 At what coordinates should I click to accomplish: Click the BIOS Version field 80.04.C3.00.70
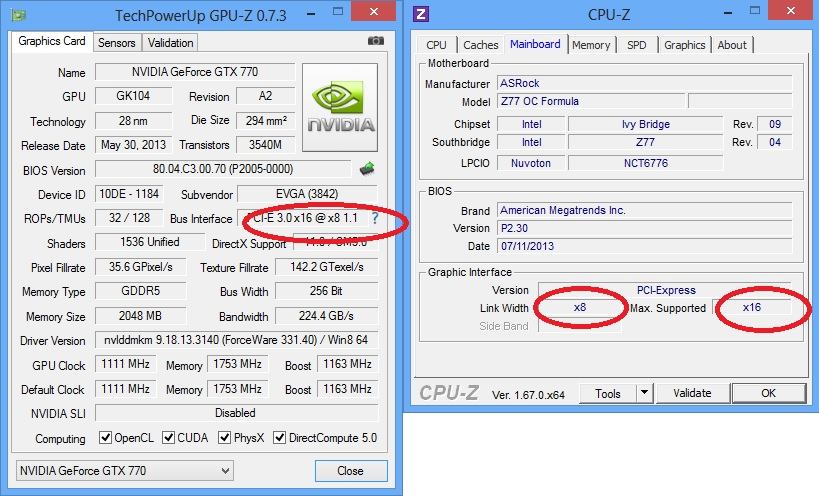[223, 169]
